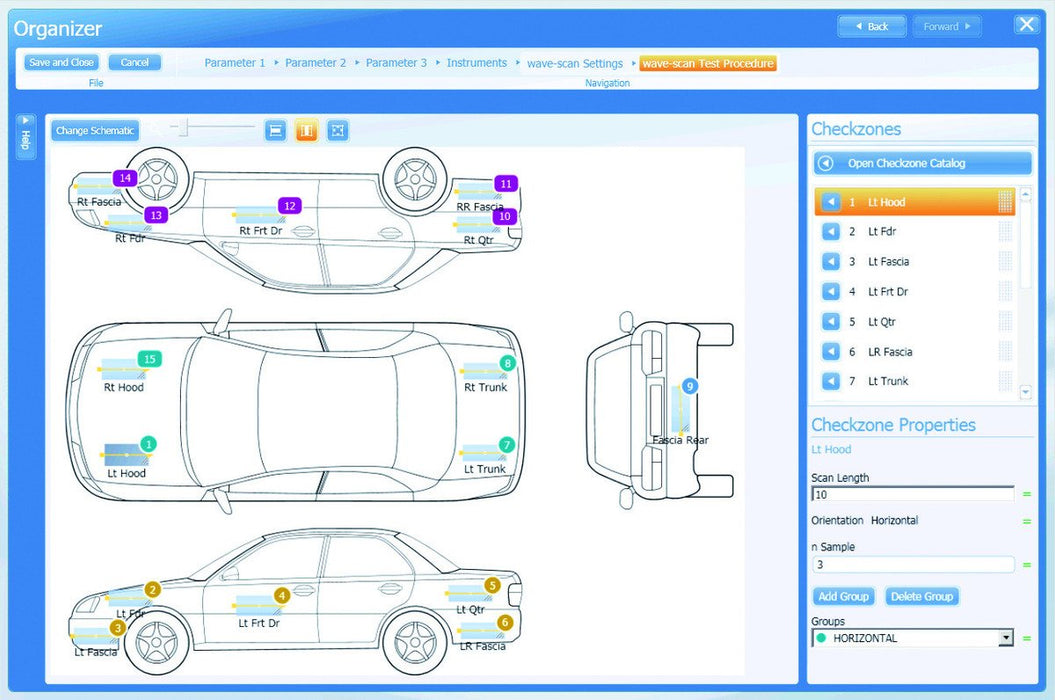This screenshot has width=1055, height=700.
Task: Click checkzone marker 12 on Rt Frt Dr
Action: (290, 206)
